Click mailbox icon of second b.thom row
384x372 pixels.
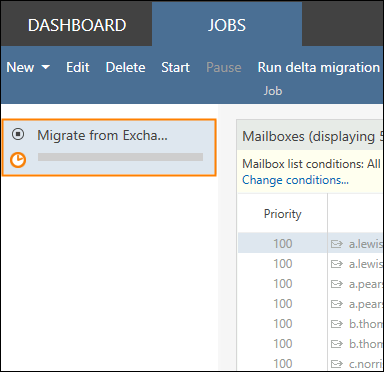click(337, 344)
